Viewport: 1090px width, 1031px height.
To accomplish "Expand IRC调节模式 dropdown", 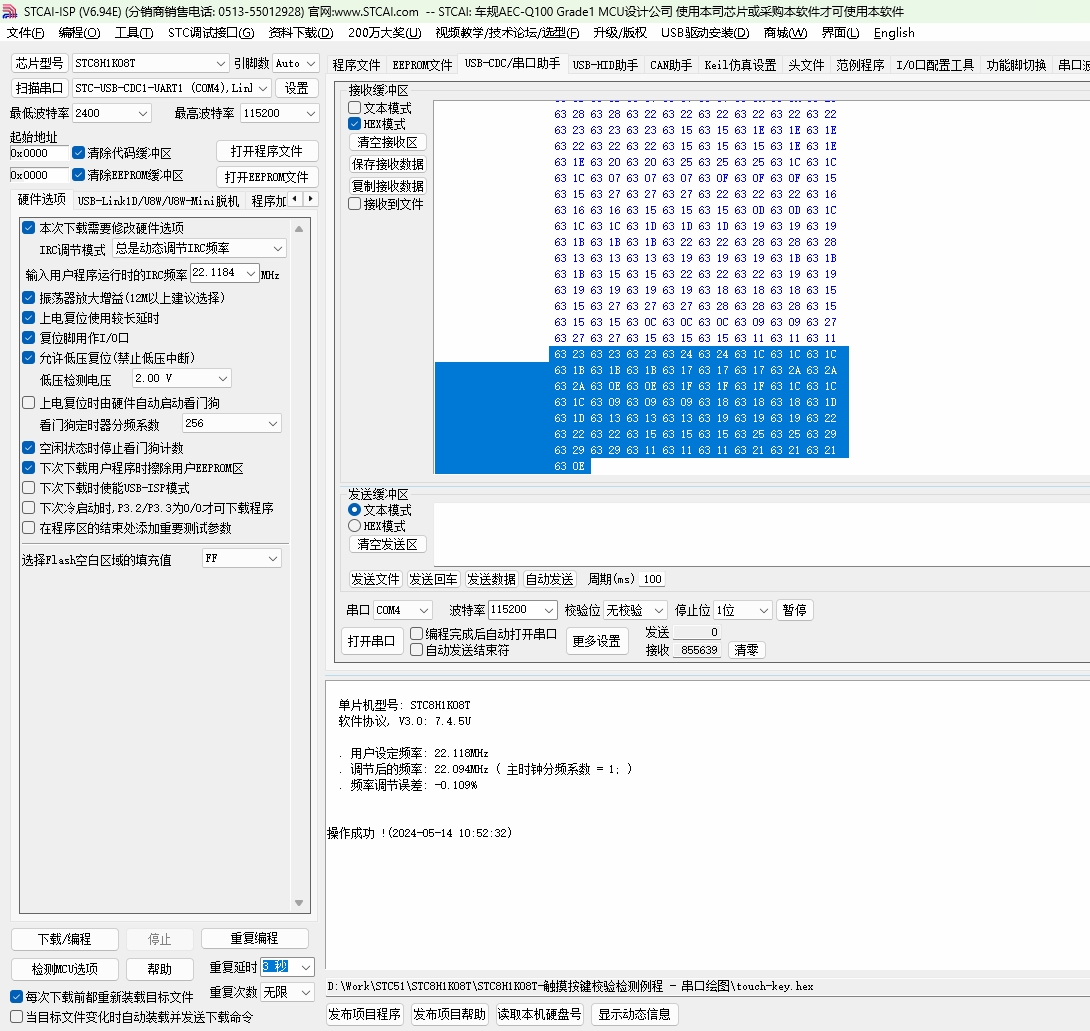I will tap(199, 248).
